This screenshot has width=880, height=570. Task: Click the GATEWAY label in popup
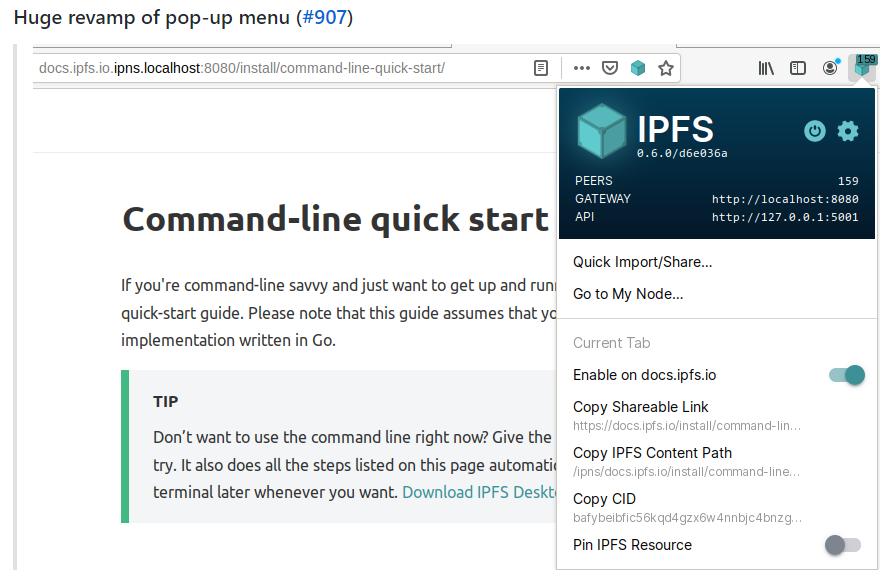point(603,199)
